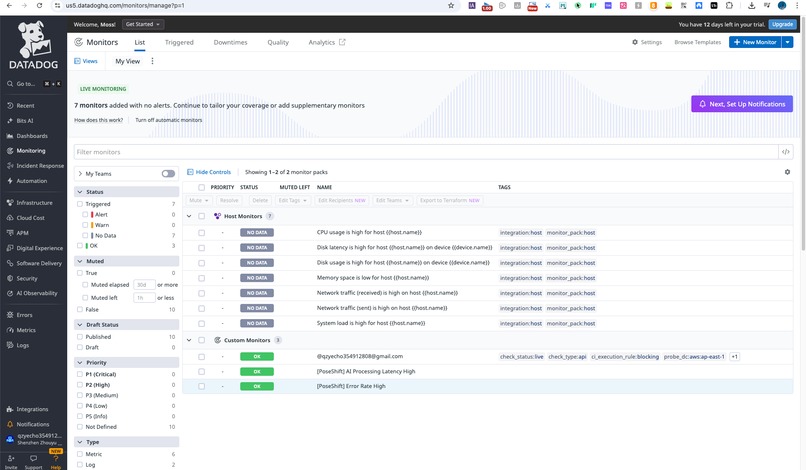
Task: Toggle query editor code icon
Action: coord(785,152)
